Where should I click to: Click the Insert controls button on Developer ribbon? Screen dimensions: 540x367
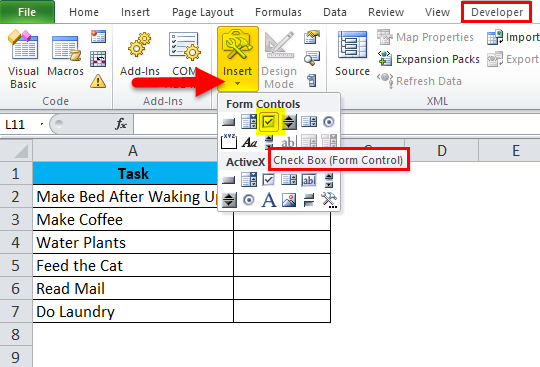[x=238, y=59]
